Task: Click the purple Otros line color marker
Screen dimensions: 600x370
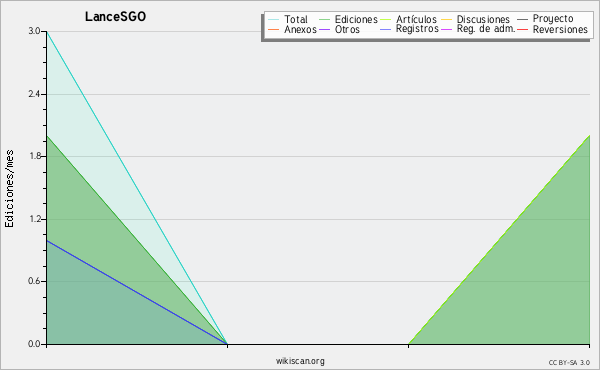Action: (324, 29)
